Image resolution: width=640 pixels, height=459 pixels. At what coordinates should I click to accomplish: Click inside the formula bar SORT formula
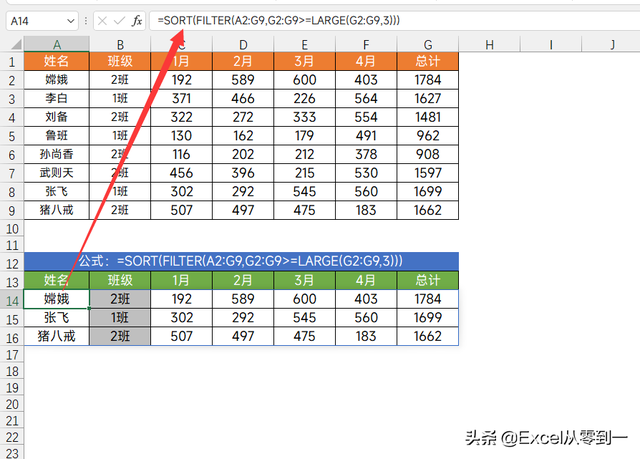279,20
